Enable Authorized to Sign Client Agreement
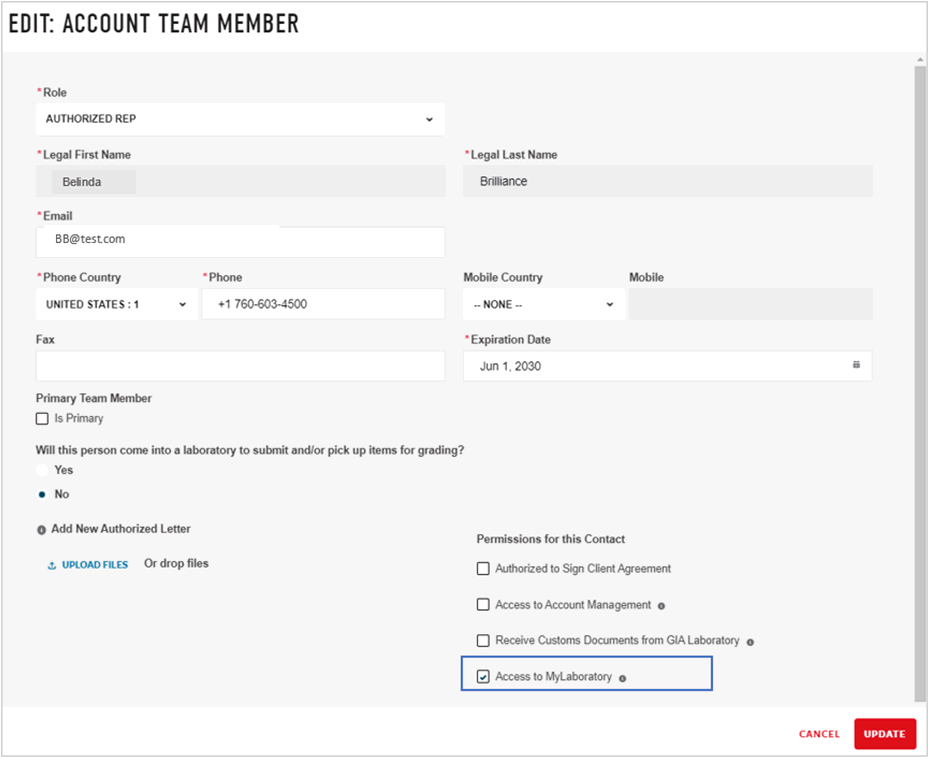This screenshot has width=928, height=757. coord(483,569)
